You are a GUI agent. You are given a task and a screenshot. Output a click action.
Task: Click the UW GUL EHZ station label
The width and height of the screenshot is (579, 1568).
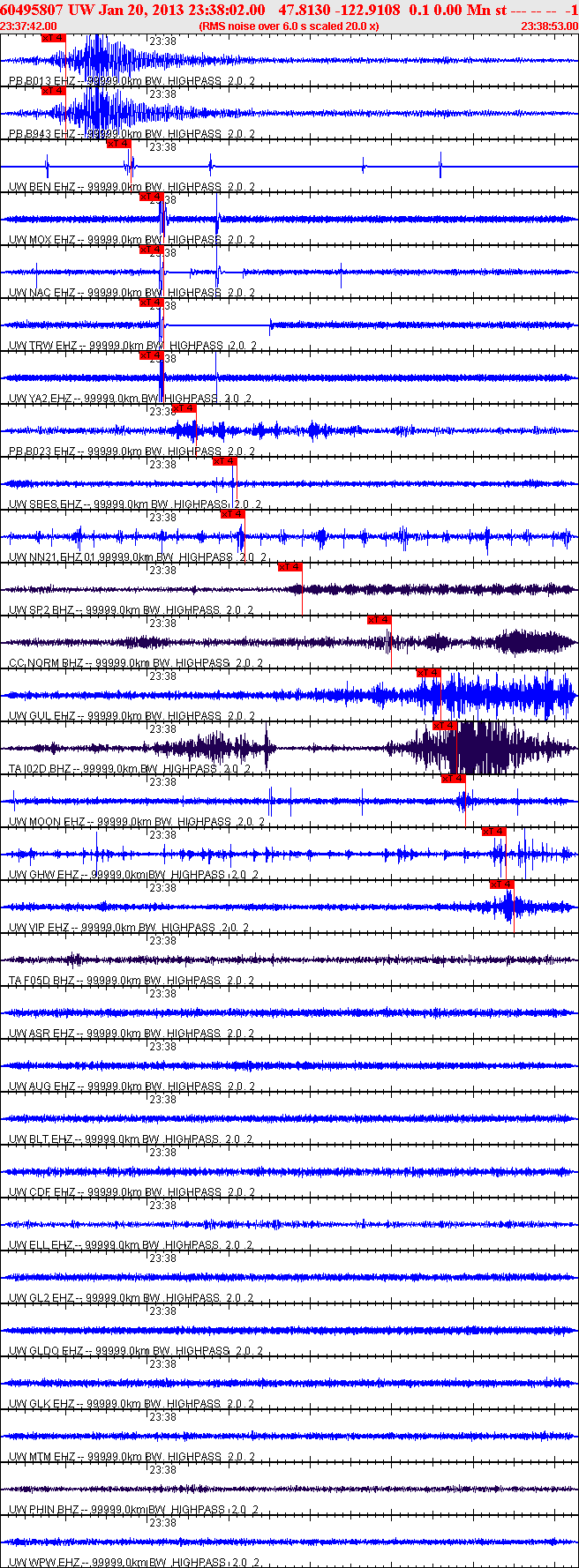pos(42,716)
